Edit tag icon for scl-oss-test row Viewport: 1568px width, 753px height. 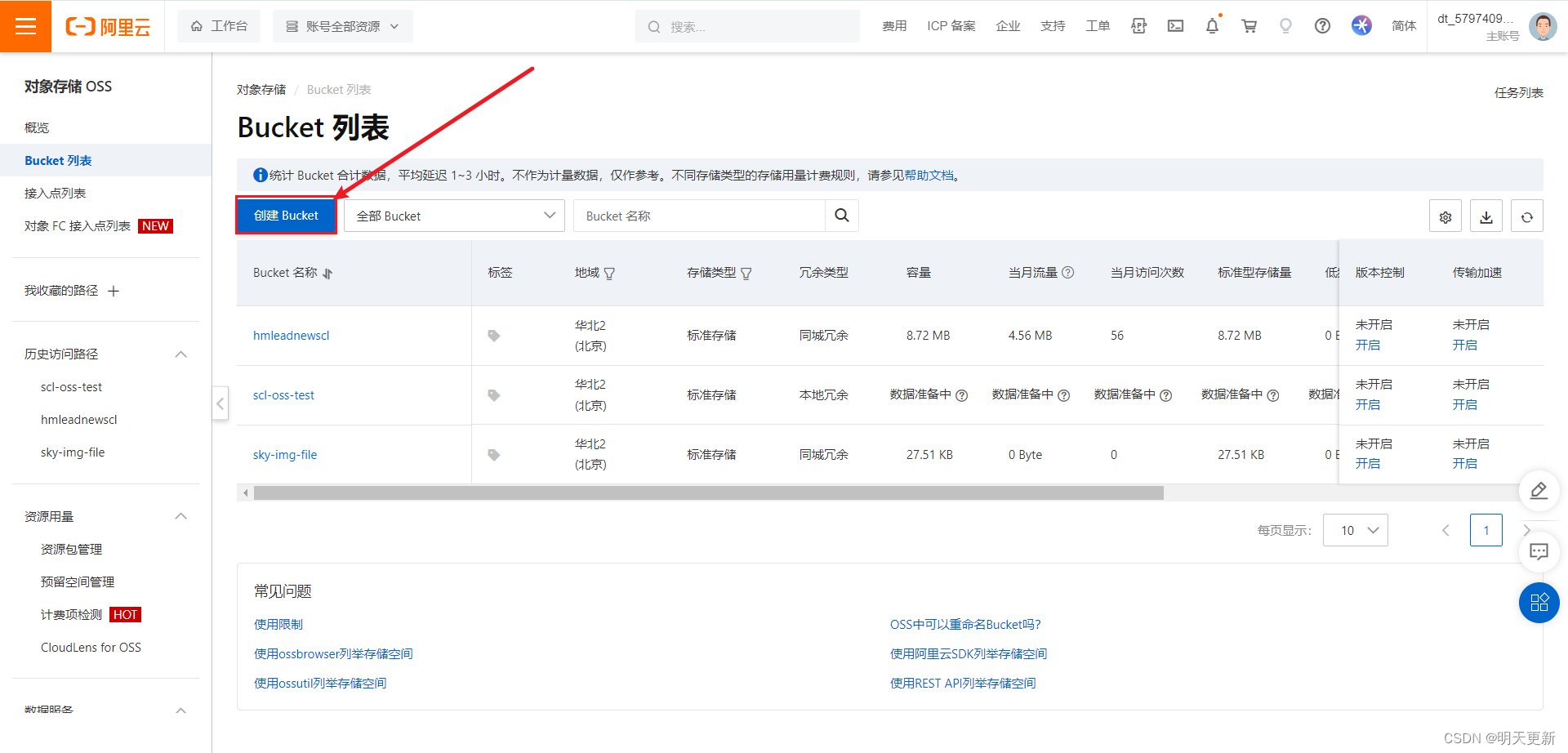(x=494, y=395)
